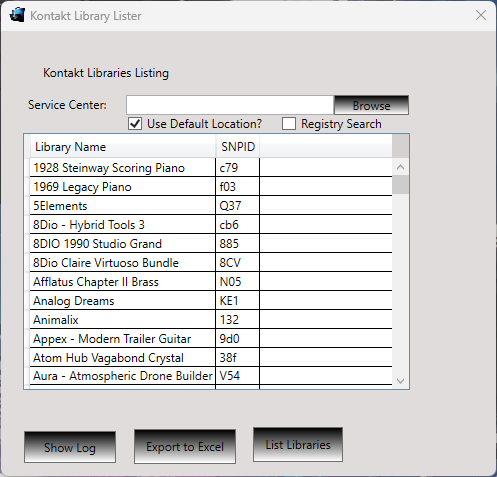Click the SNPID cell c79

pyautogui.click(x=238, y=167)
